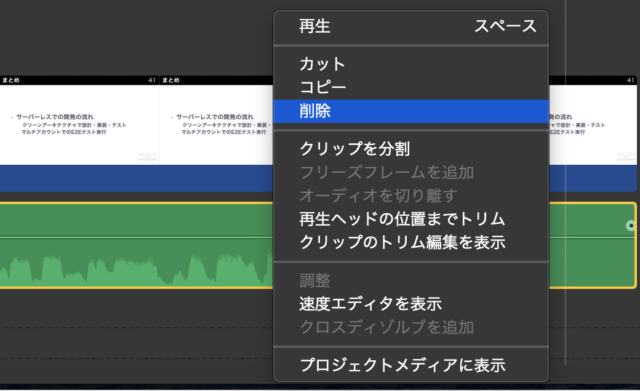This screenshot has height=391, width=640.
Task: Choose 再生ヘッドの位置までトリム
Action: click(411, 219)
